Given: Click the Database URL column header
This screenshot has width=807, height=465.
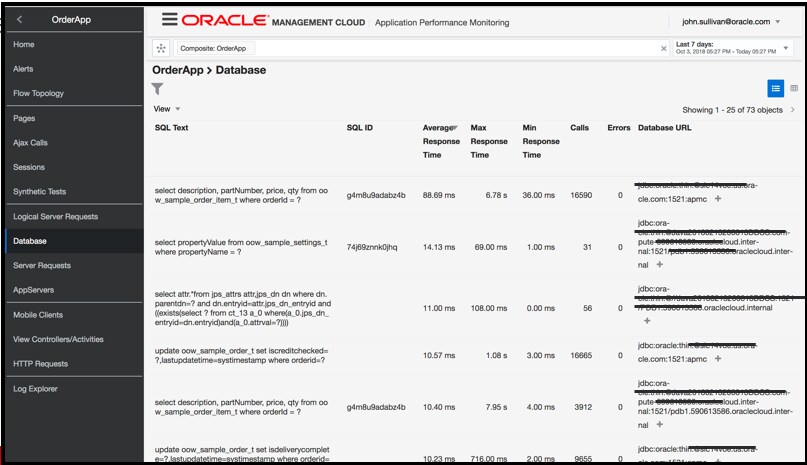Looking at the screenshot, I should click(x=664, y=128).
